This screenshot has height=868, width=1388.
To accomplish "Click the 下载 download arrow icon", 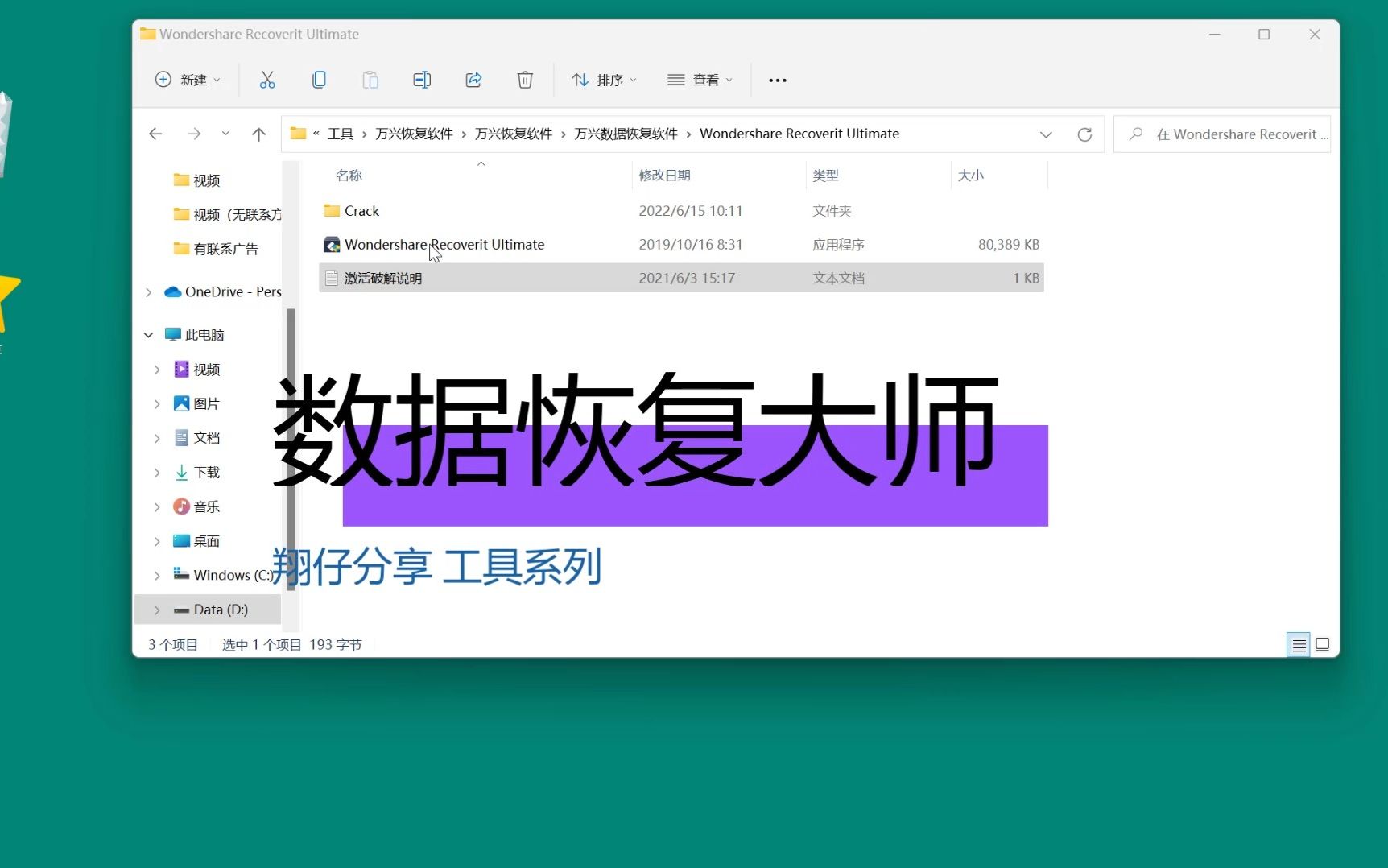I will click(182, 472).
